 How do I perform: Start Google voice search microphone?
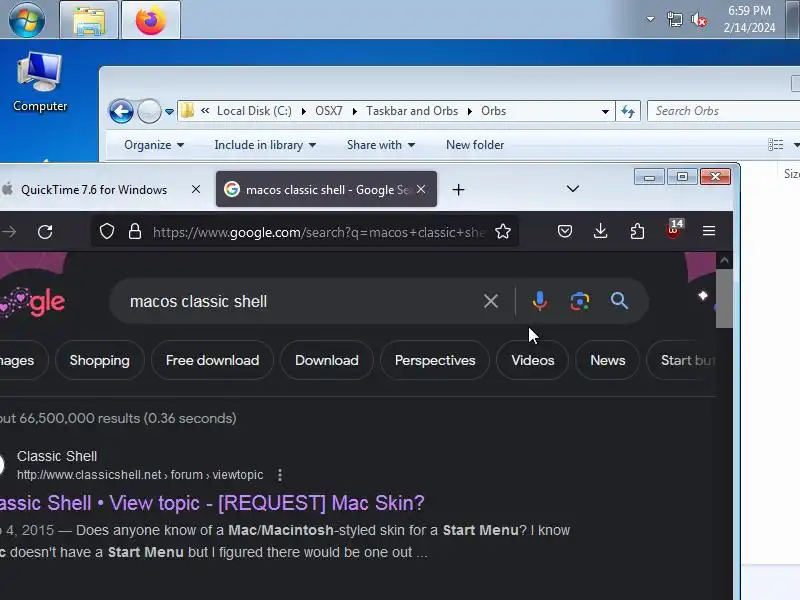[539, 301]
